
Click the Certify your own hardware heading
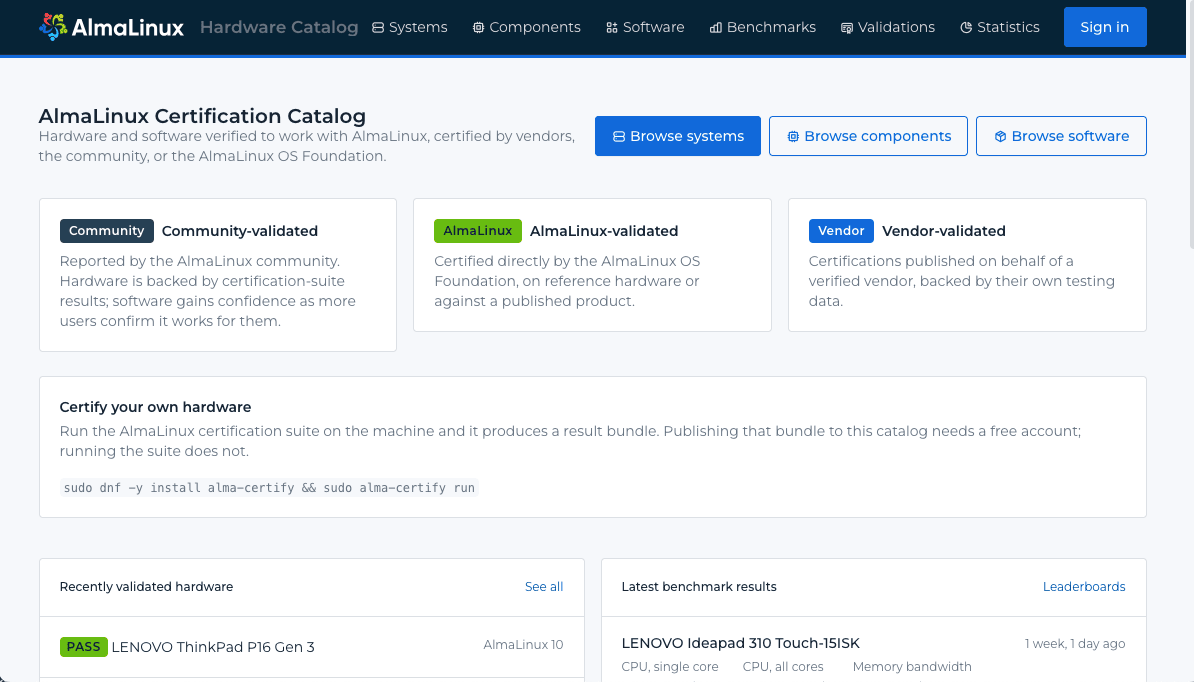pyautogui.click(x=155, y=407)
